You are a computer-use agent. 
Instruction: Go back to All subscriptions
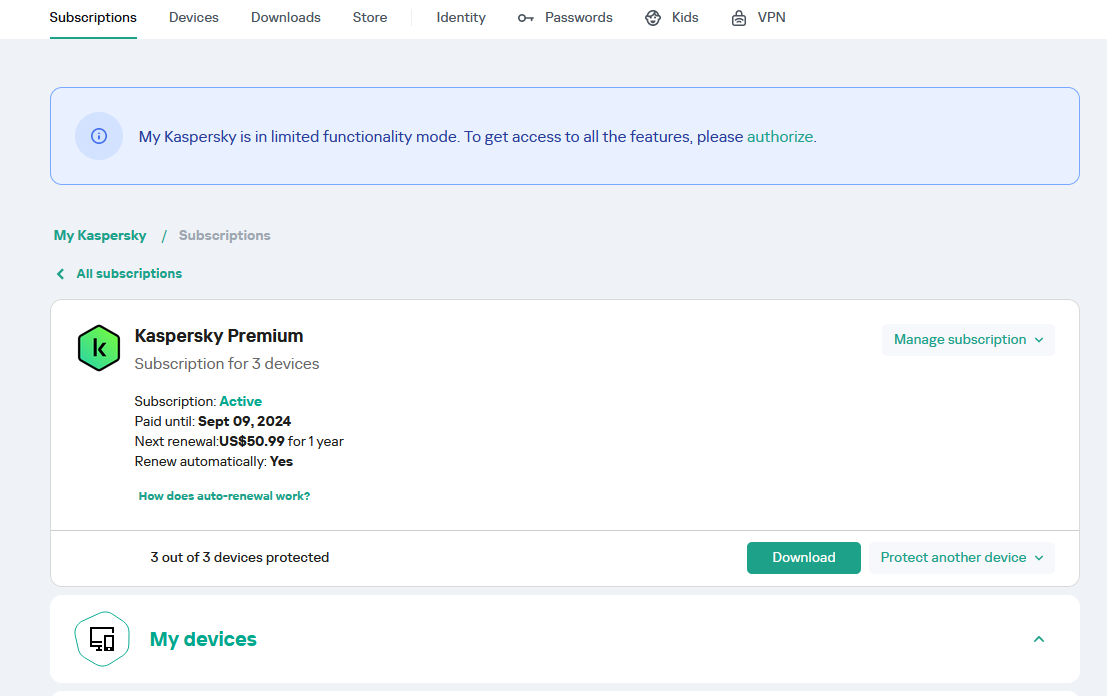click(129, 274)
